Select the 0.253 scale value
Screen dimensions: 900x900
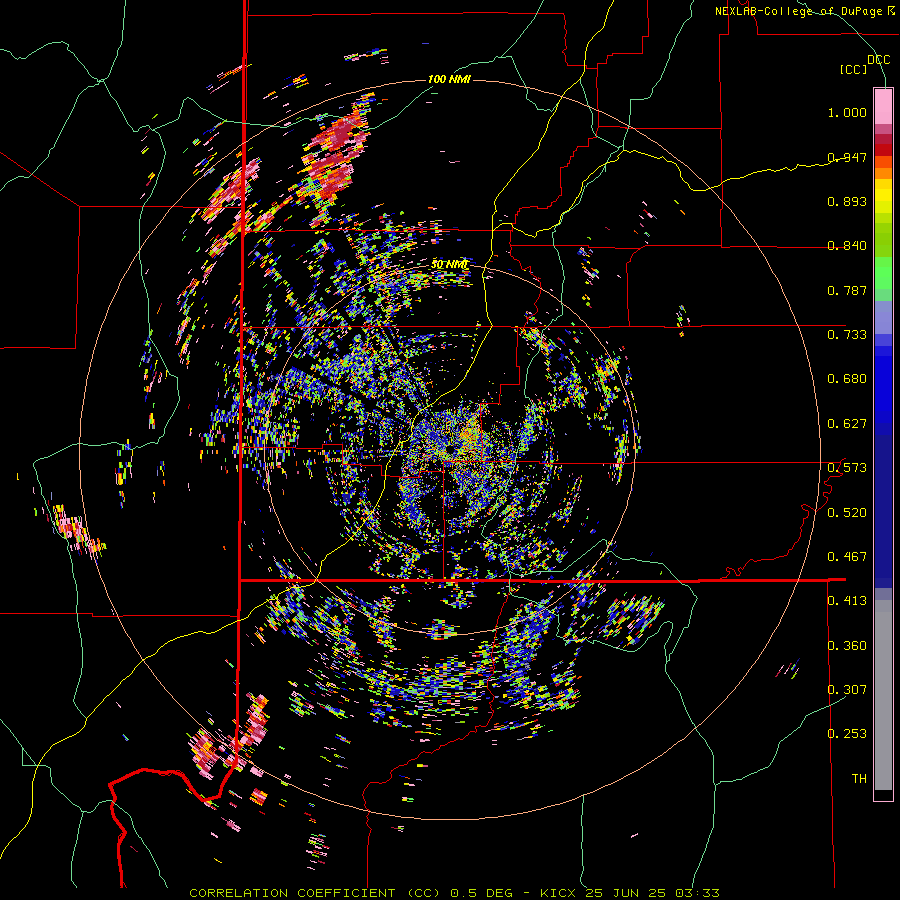847,734
